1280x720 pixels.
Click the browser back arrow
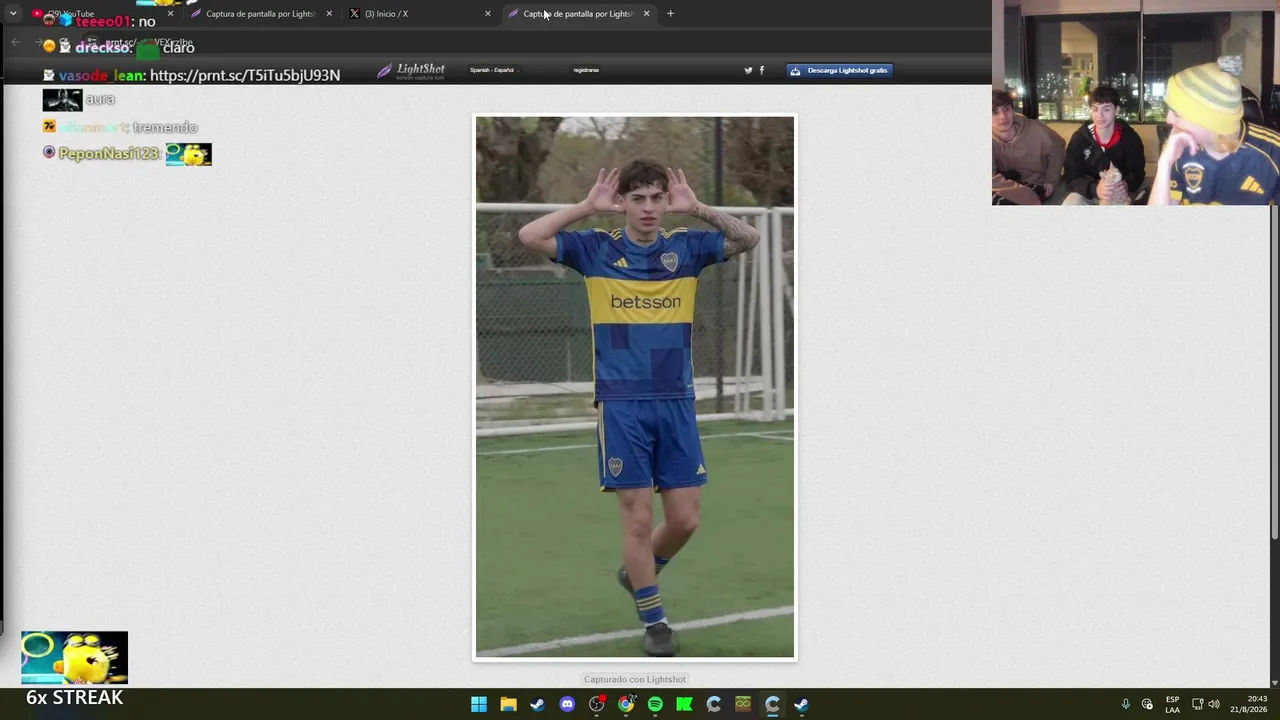pyautogui.click(x=15, y=42)
